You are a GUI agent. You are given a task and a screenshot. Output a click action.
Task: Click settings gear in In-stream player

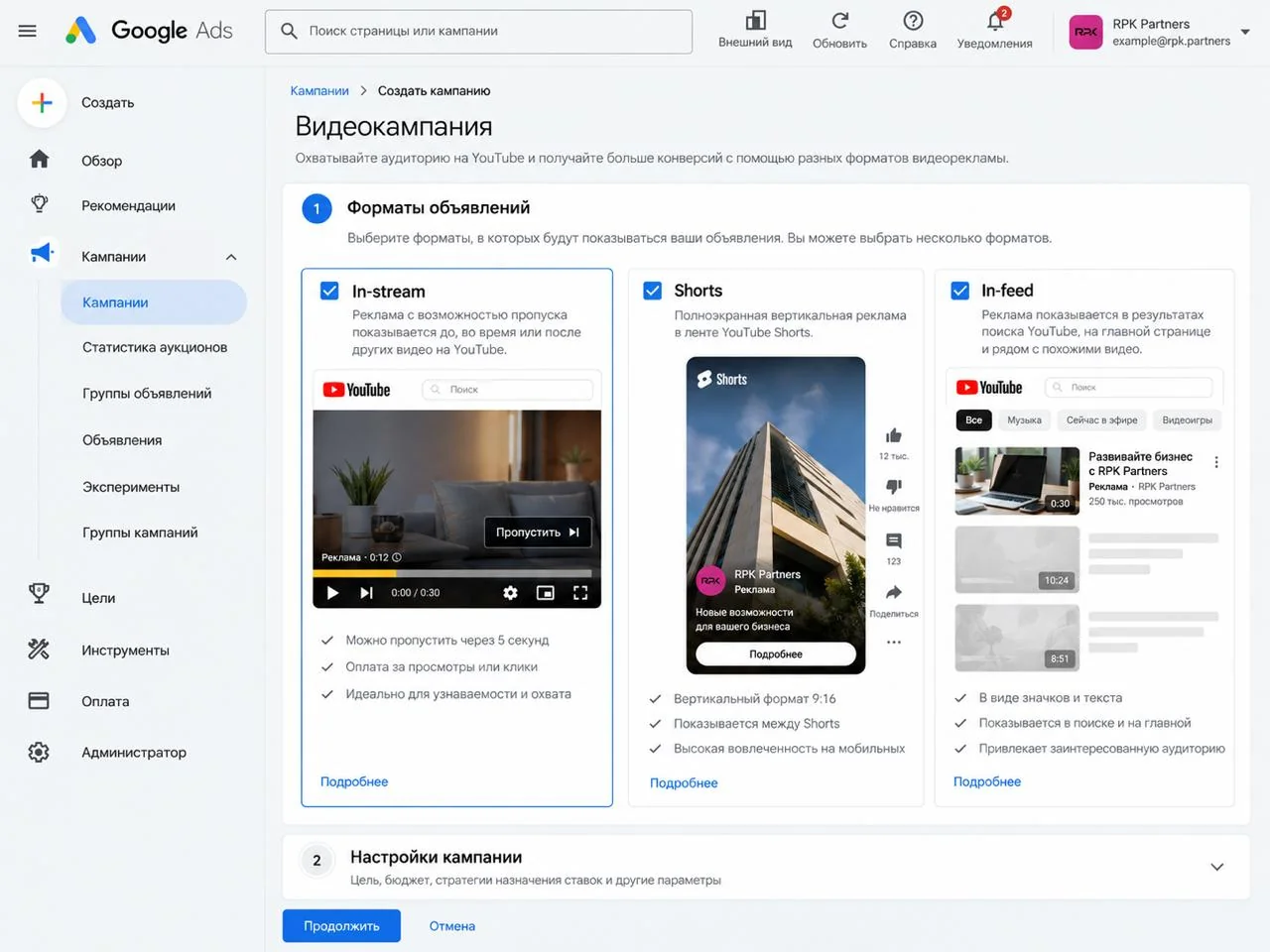pos(510,593)
